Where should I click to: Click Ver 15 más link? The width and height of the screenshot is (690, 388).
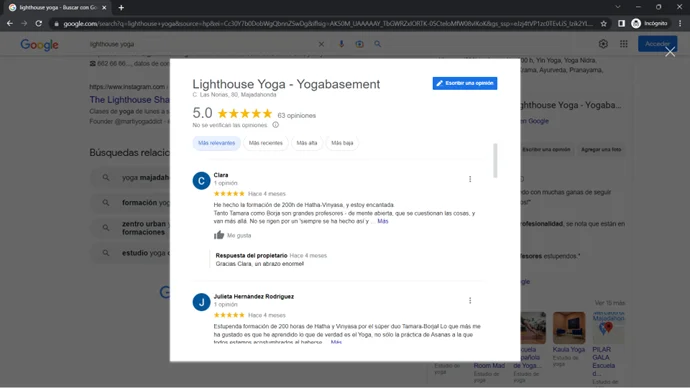click(x=609, y=303)
